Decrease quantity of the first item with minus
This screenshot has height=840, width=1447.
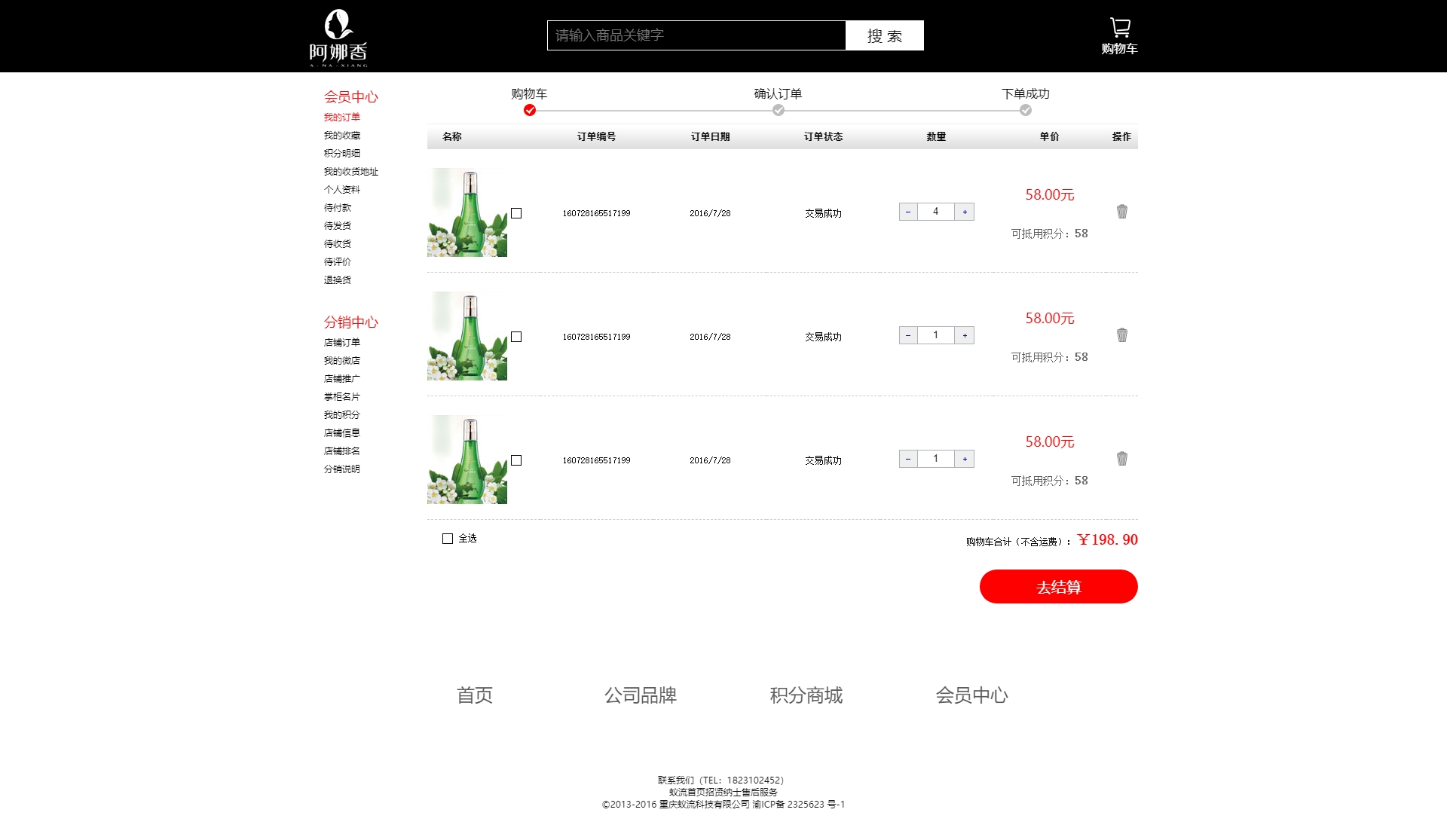click(908, 212)
